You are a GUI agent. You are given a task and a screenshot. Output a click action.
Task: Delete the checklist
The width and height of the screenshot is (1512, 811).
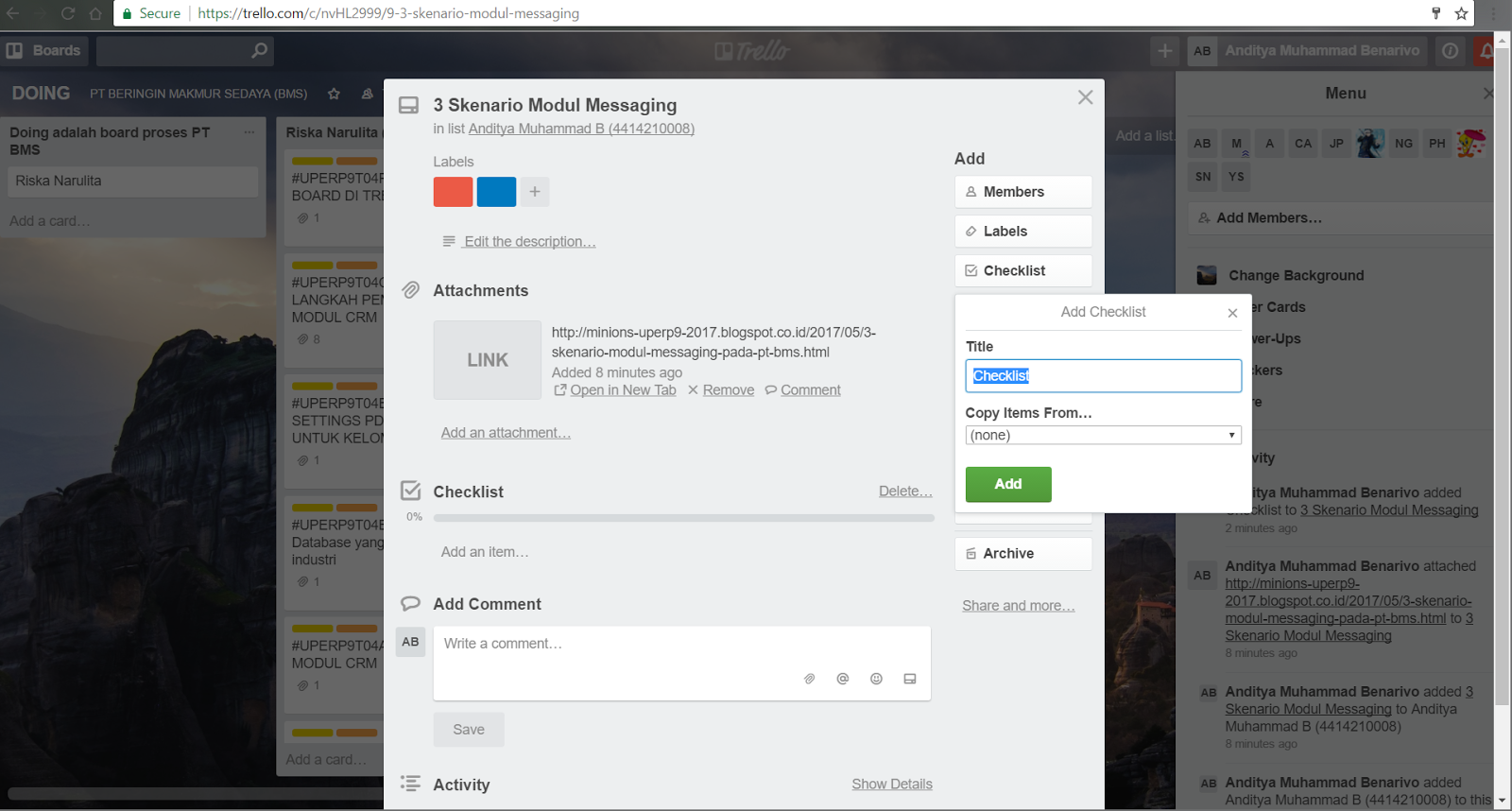coord(905,492)
